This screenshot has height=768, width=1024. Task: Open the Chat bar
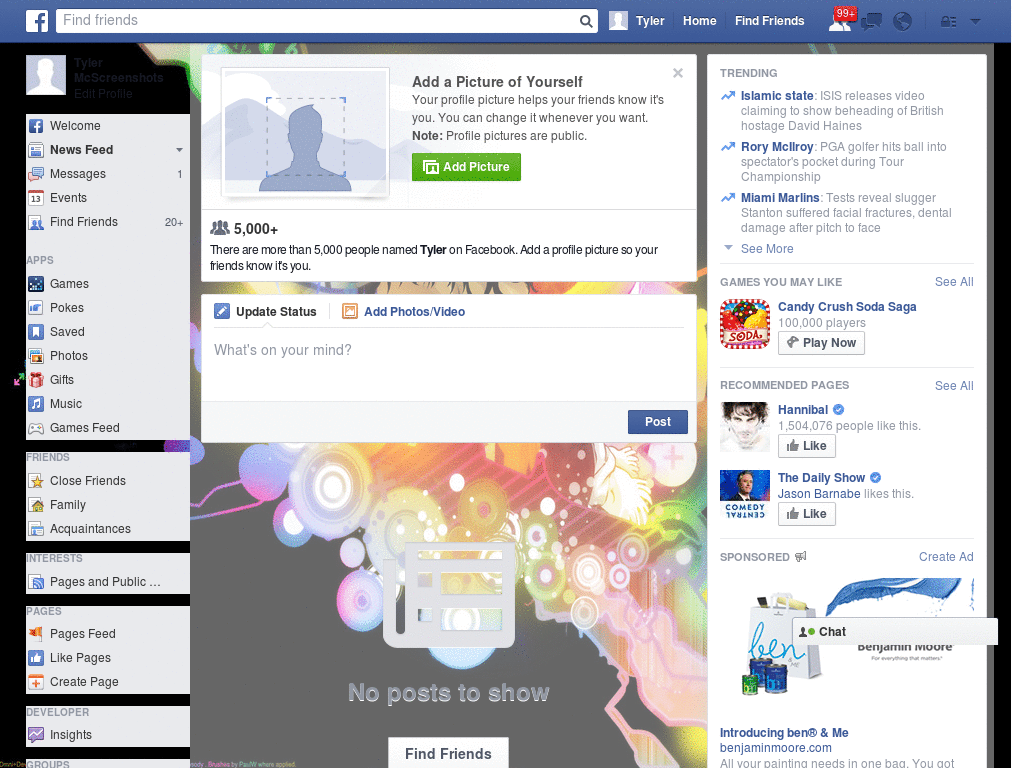click(x=894, y=632)
